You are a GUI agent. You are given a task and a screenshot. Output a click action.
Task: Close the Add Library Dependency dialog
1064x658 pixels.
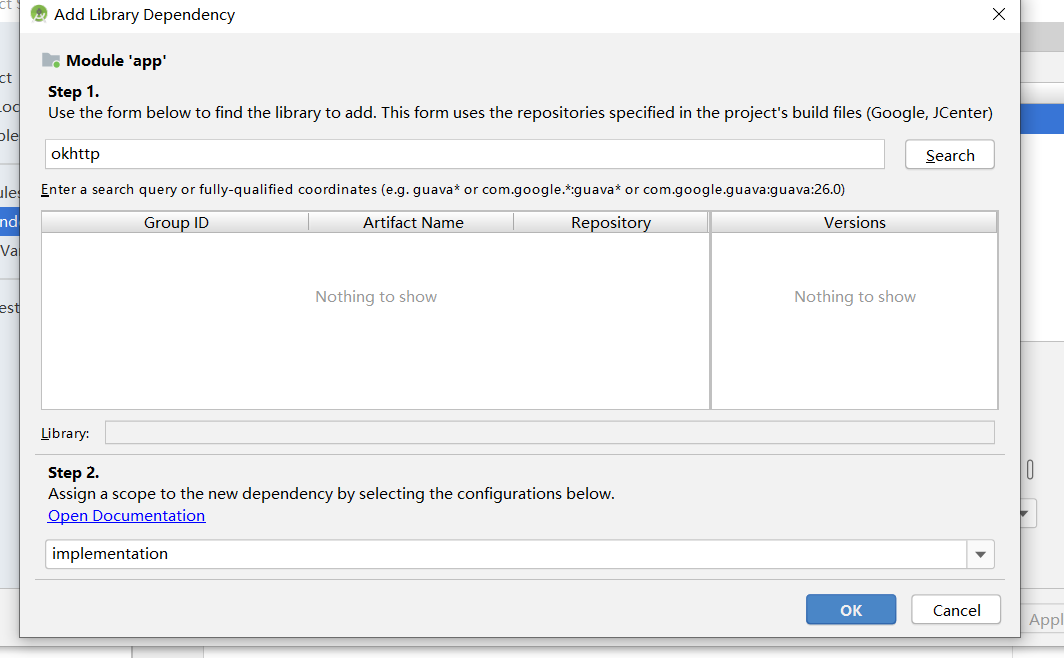[998, 15]
